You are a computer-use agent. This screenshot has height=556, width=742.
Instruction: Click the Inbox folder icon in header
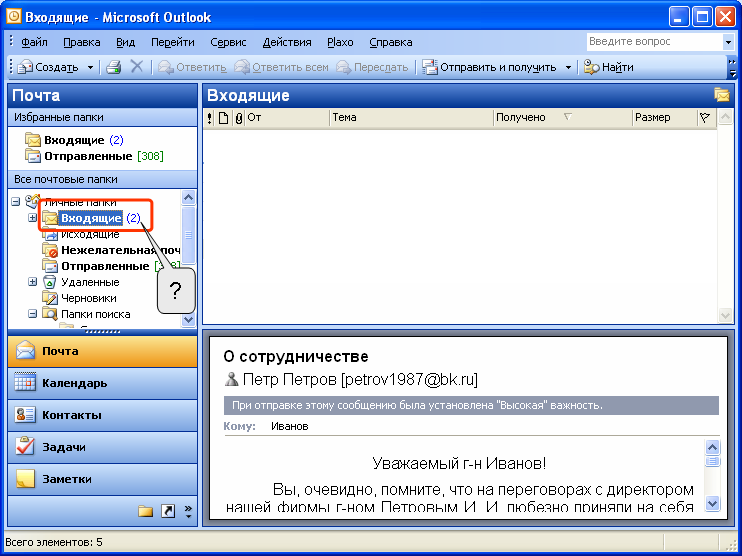click(722, 95)
